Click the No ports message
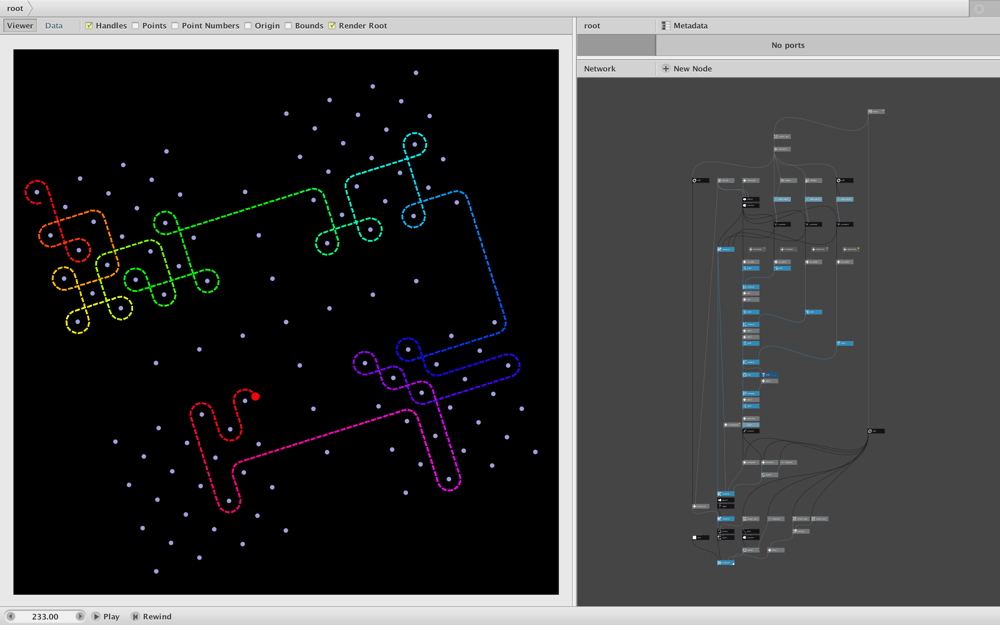Image resolution: width=1000 pixels, height=625 pixels. coord(788,45)
